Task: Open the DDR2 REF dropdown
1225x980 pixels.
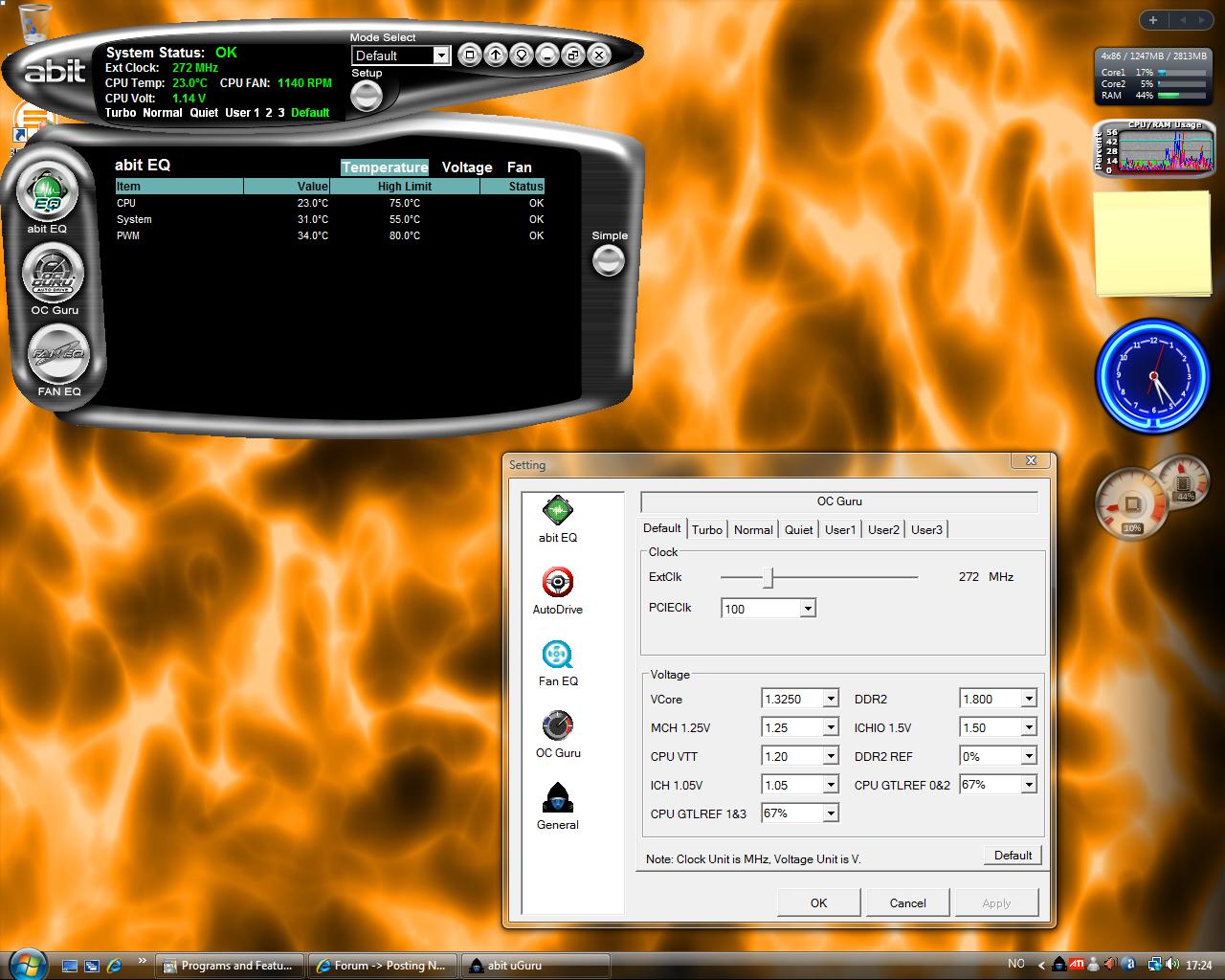Action: [1029, 756]
